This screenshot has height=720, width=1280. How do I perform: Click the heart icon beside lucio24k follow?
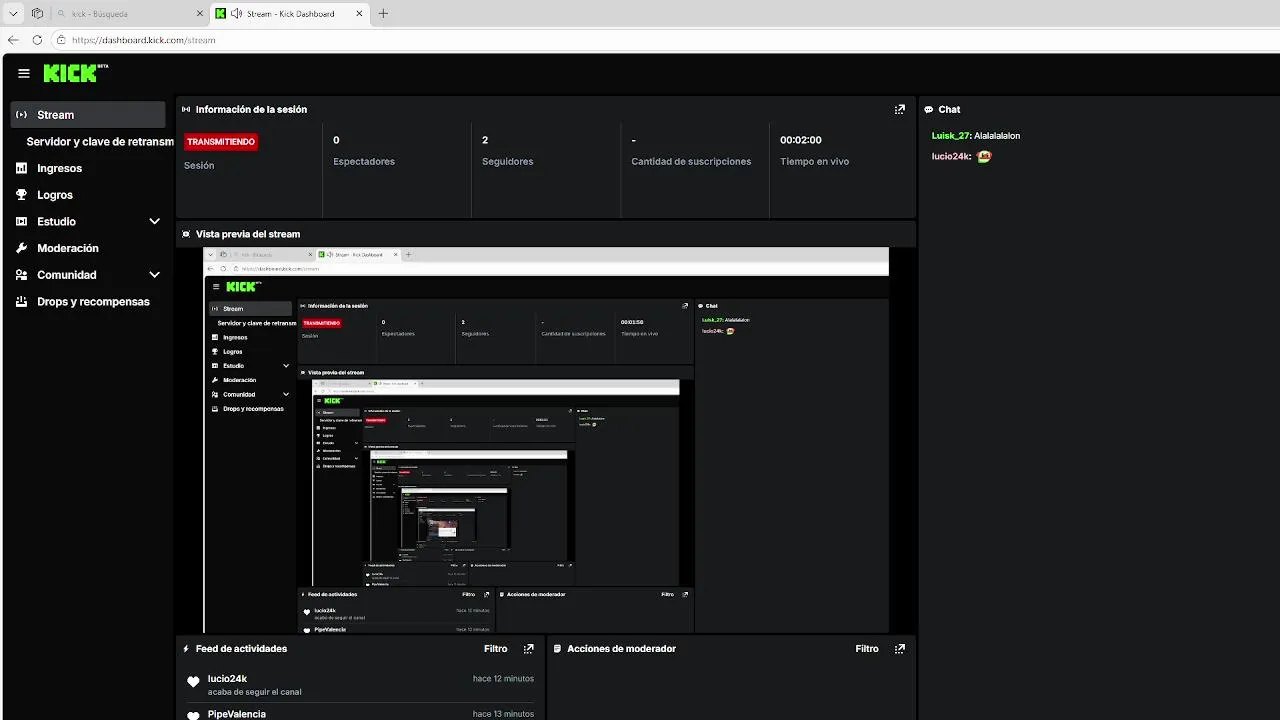193,682
